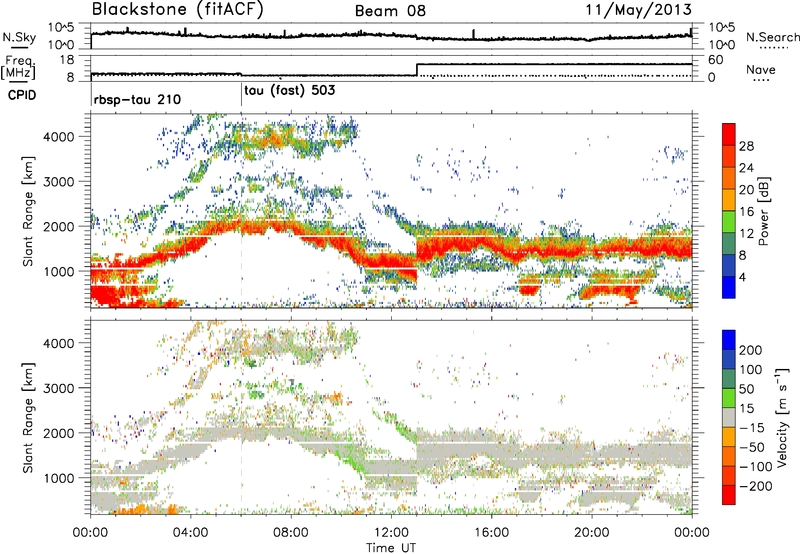Screen dimensions: 800x554
Task: Click the '200' velocity colorbar label
Action: pos(751,350)
